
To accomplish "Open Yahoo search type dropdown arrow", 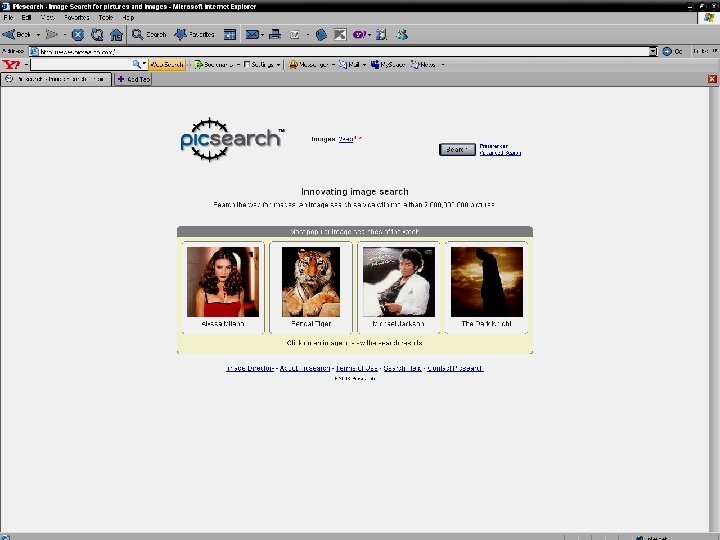I will point(144,64).
